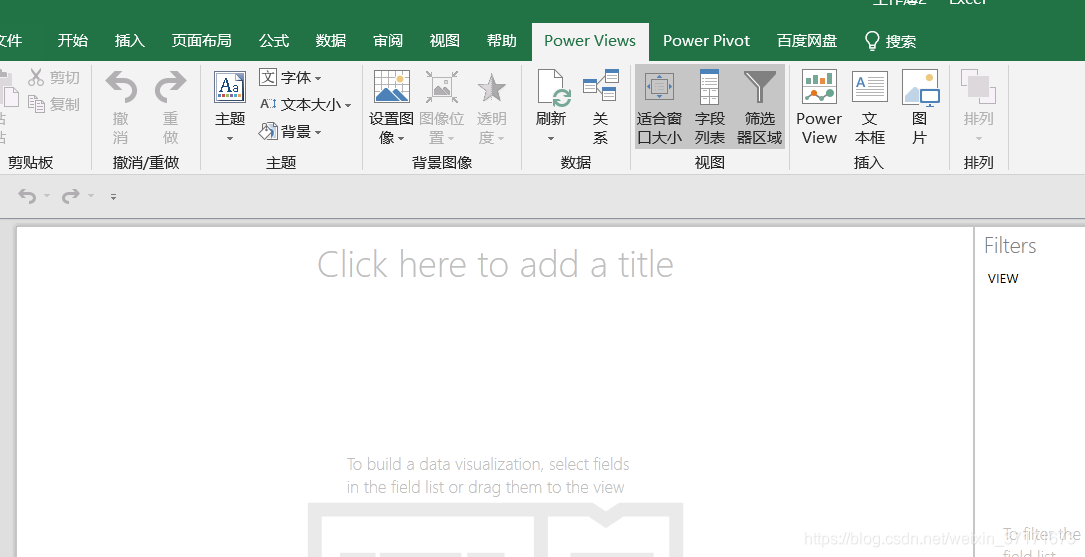This screenshot has width=1085, height=557.
Task: Open the Formulas (公式) tab
Action: [274, 41]
